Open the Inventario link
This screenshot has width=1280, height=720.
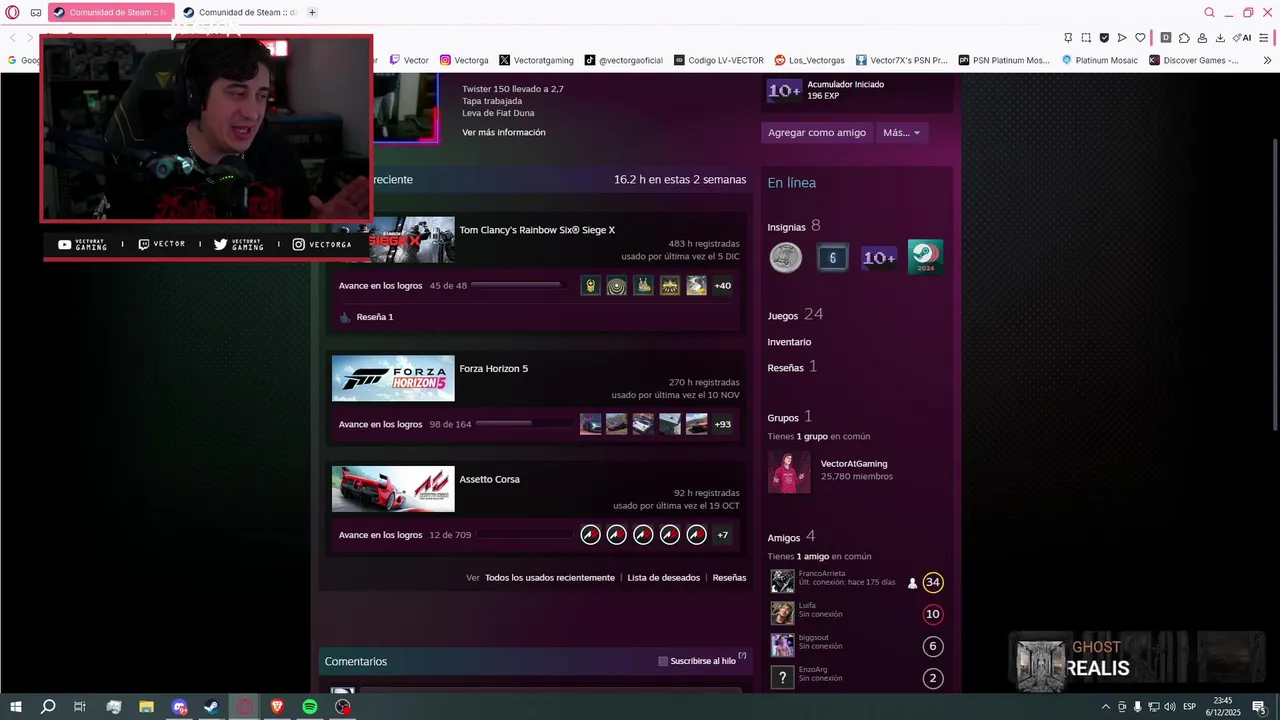point(789,342)
